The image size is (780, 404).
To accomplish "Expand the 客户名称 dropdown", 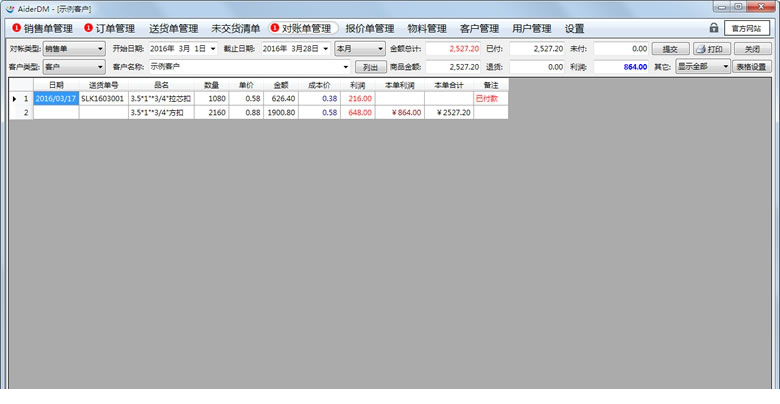I will tap(346, 67).
